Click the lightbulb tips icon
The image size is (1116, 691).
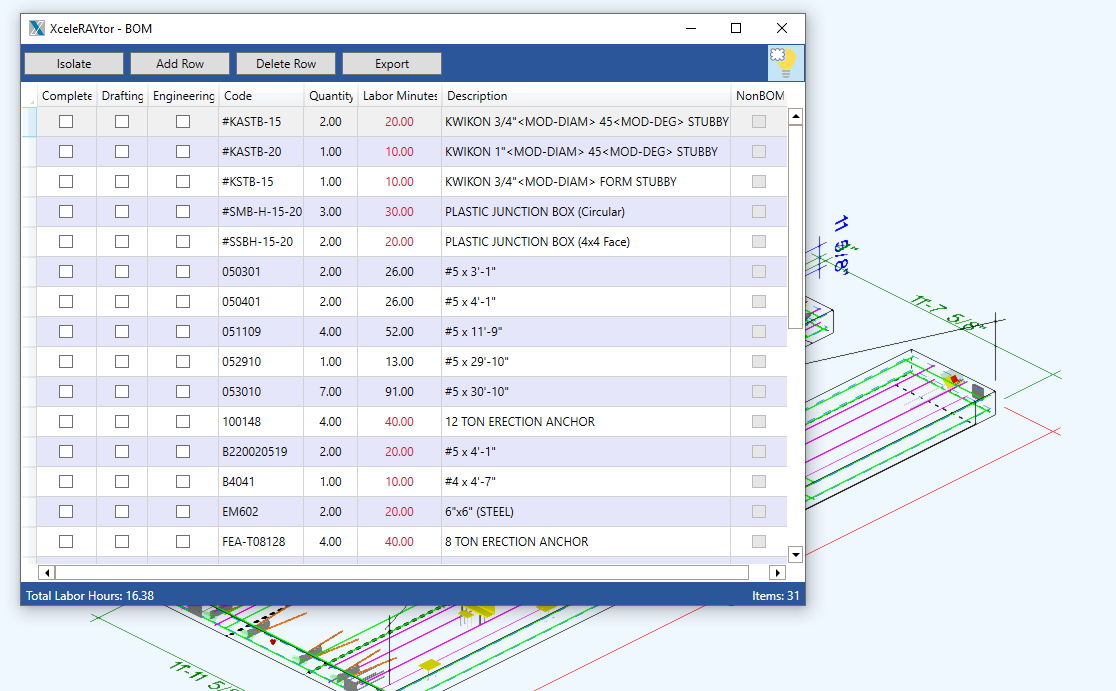pos(785,63)
